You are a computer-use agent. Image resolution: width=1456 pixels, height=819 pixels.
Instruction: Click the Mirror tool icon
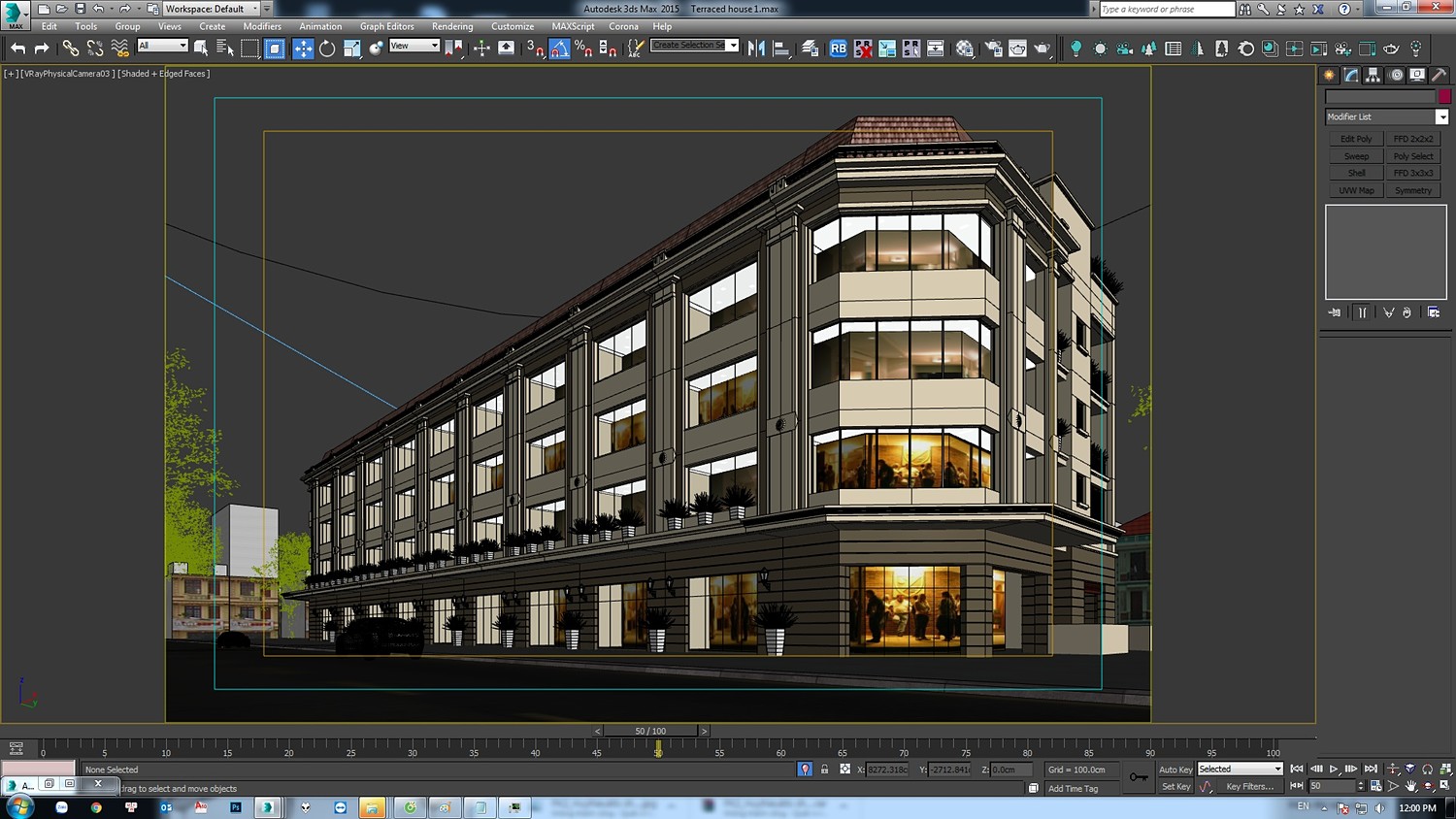[756, 48]
